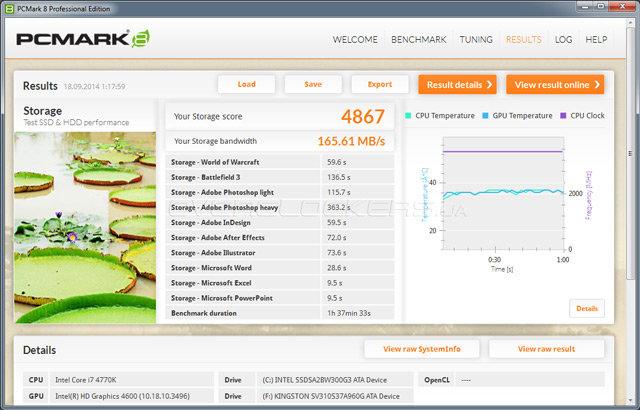Switch to the BENCHMARK tab

(419, 40)
